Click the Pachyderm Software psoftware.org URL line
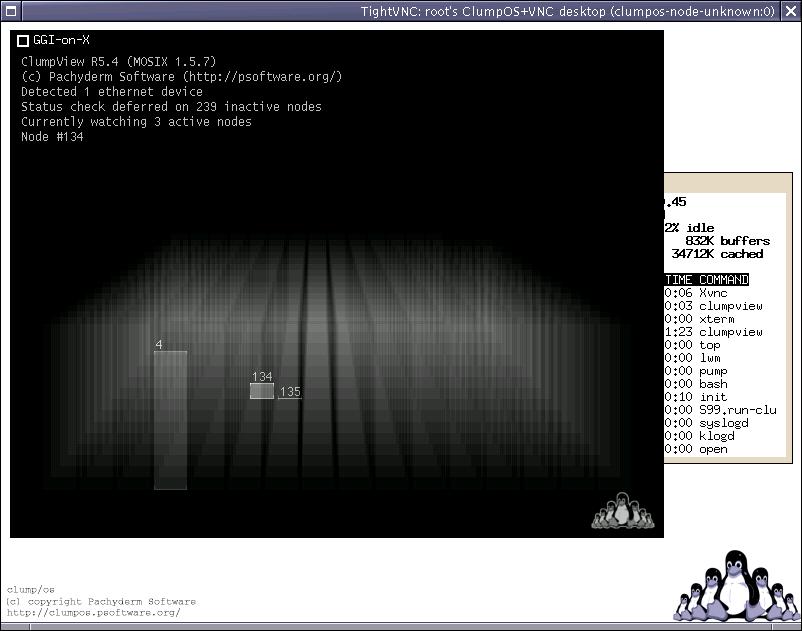 click(x=182, y=77)
